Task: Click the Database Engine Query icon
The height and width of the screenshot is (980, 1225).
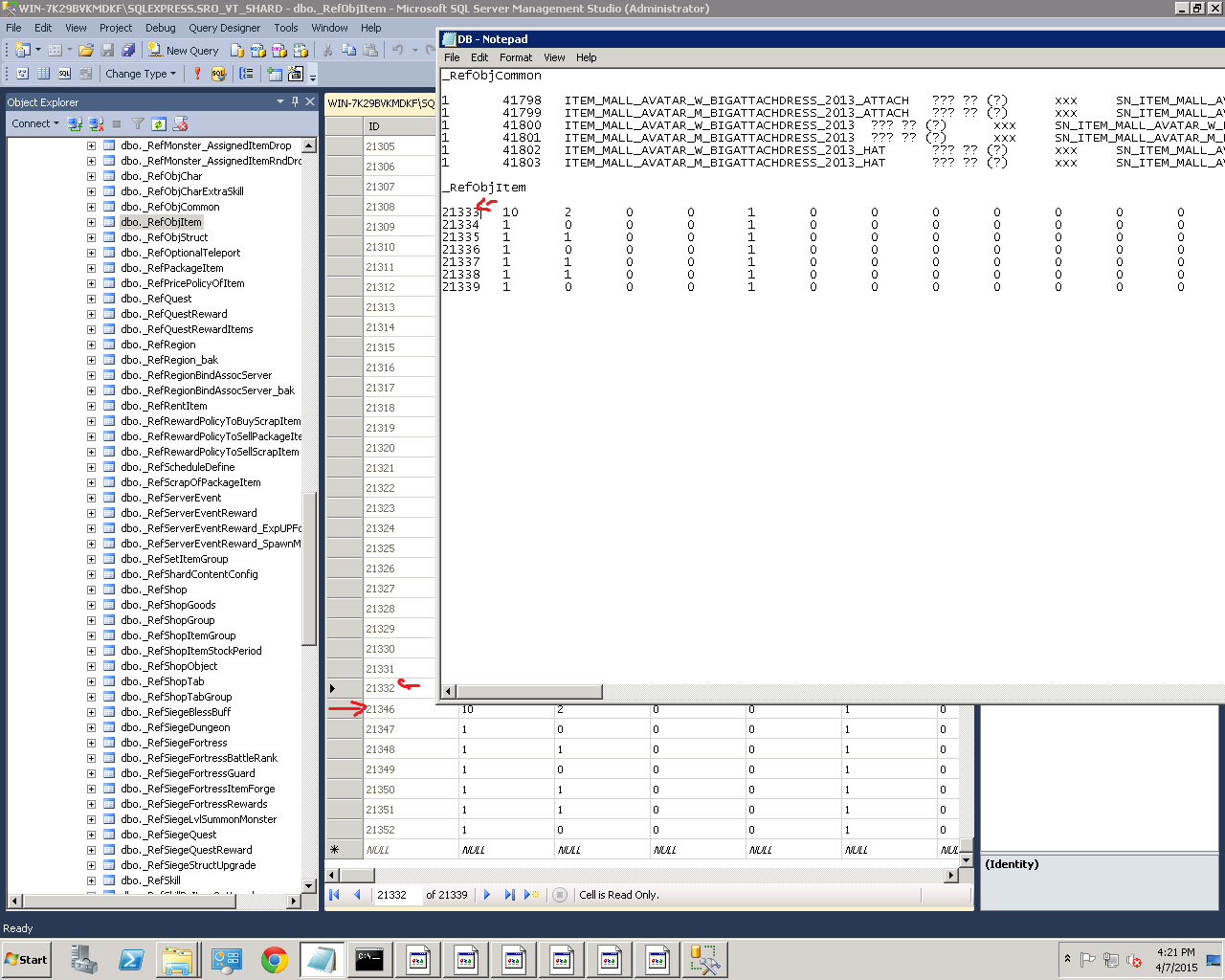Action: (x=237, y=51)
